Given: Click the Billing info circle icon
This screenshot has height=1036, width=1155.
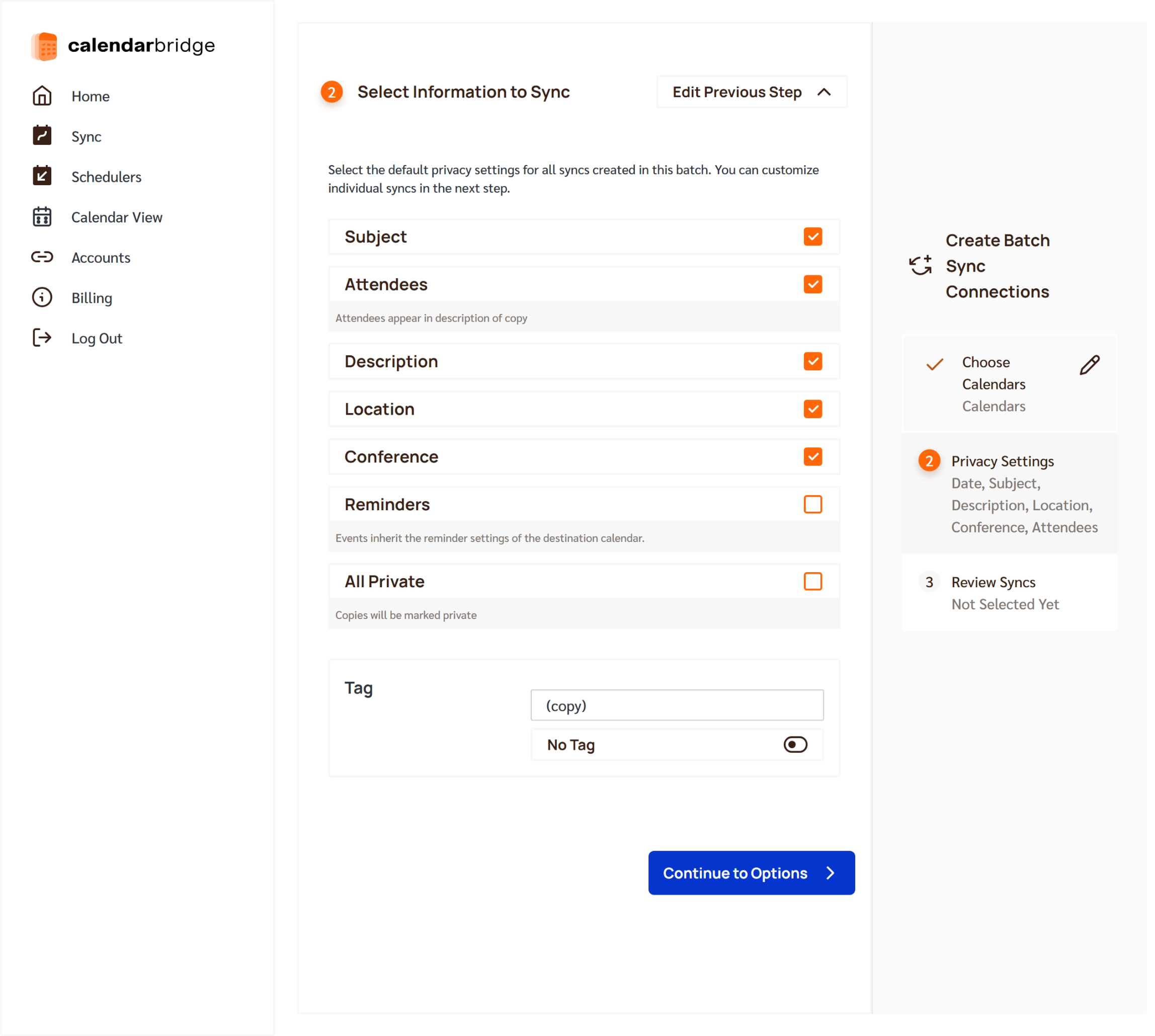Looking at the screenshot, I should click(x=42, y=298).
